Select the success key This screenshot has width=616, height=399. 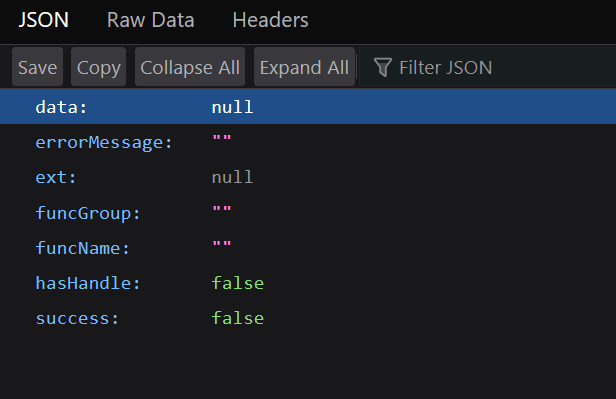(x=77, y=318)
